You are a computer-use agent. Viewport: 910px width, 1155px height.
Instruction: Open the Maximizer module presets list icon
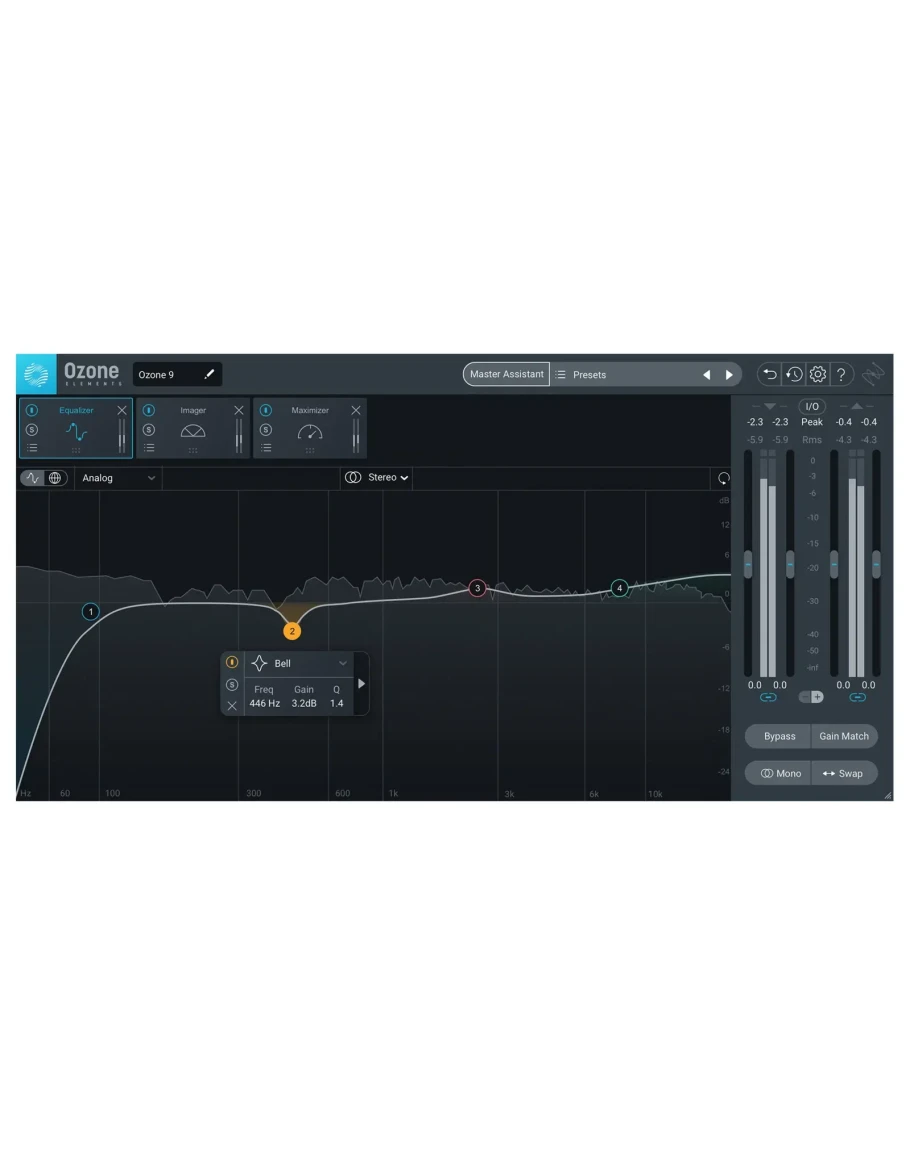click(x=266, y=448)
